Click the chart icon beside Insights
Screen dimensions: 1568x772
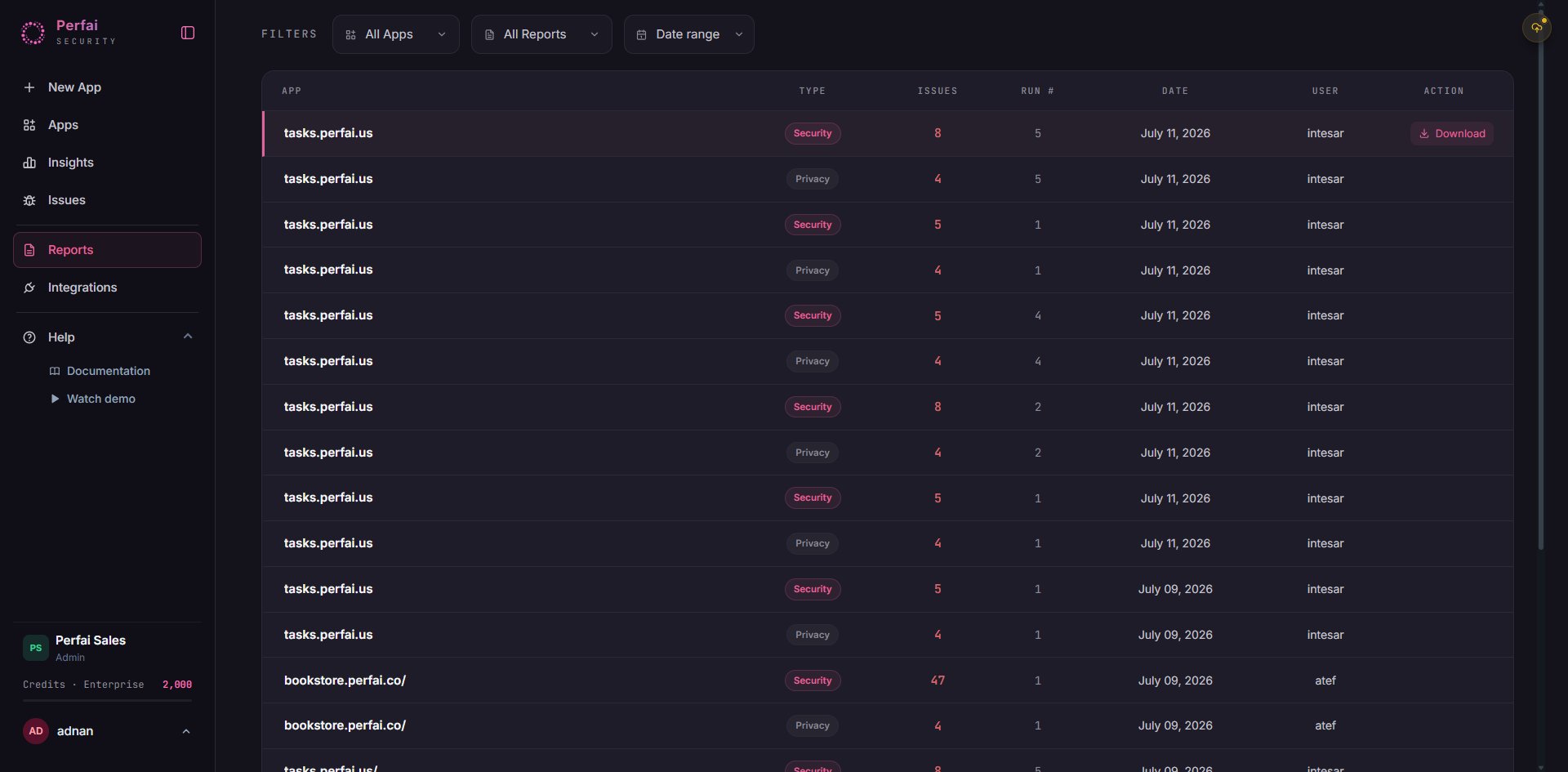pyautogui.click(x=29, y=163)
